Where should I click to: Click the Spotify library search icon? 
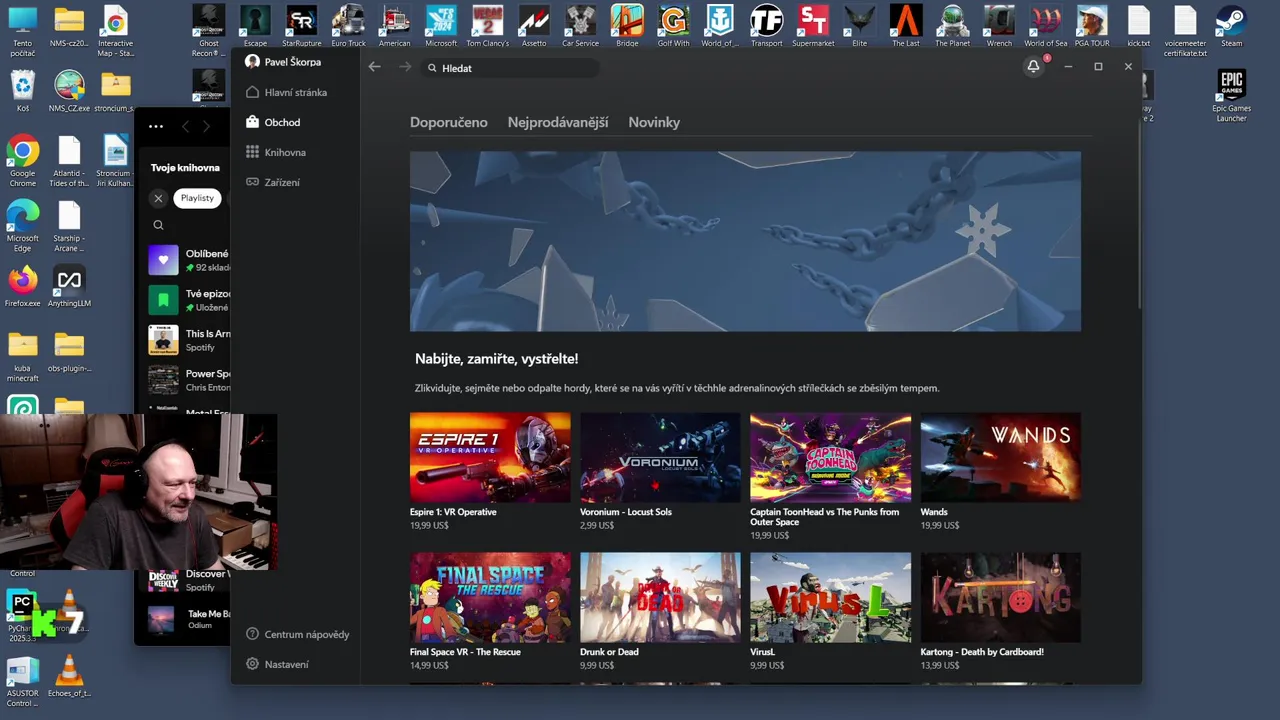[x=158, y=225]
